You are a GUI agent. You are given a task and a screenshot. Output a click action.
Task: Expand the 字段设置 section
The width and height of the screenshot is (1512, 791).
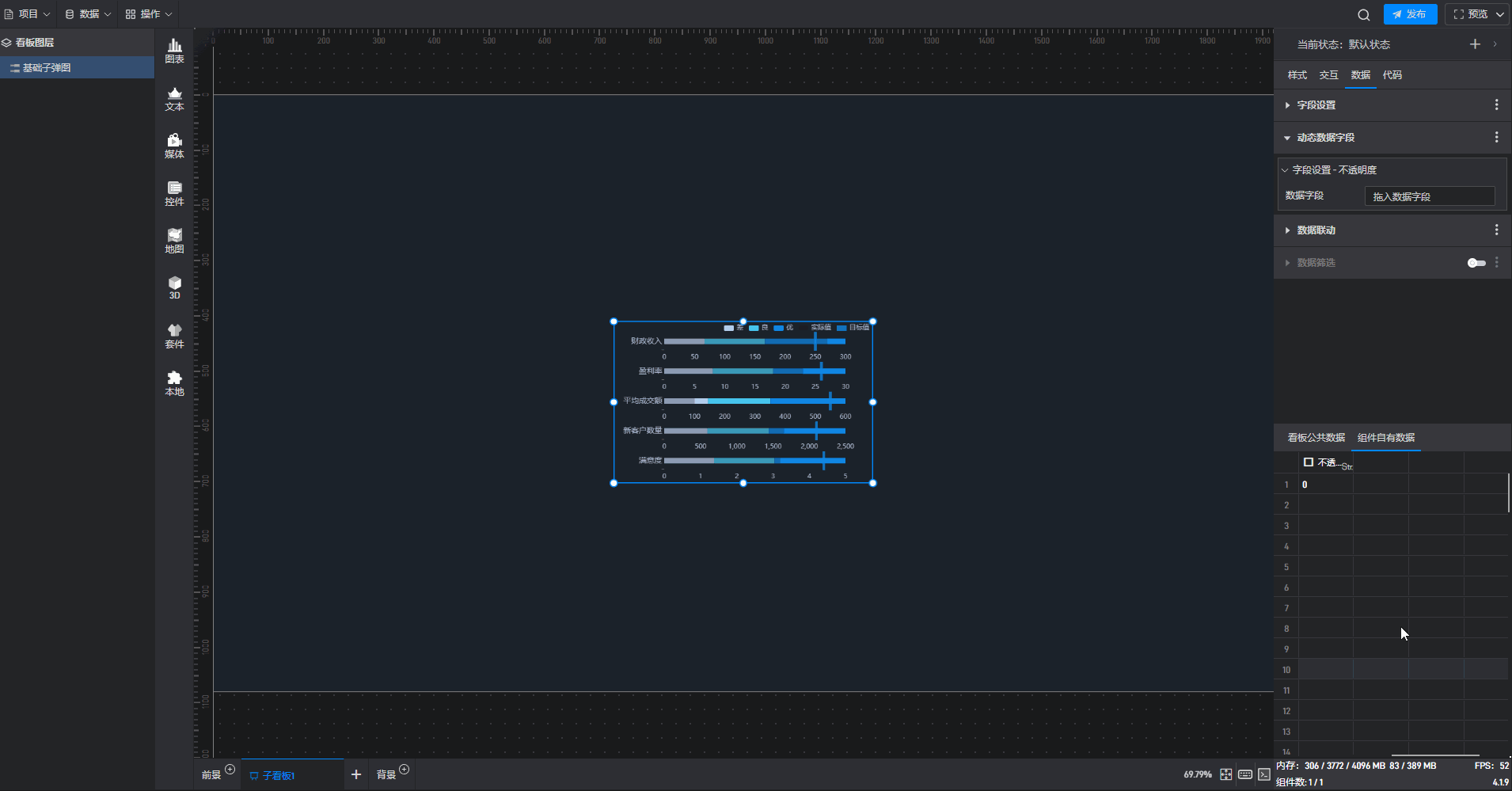(1316, 105)
